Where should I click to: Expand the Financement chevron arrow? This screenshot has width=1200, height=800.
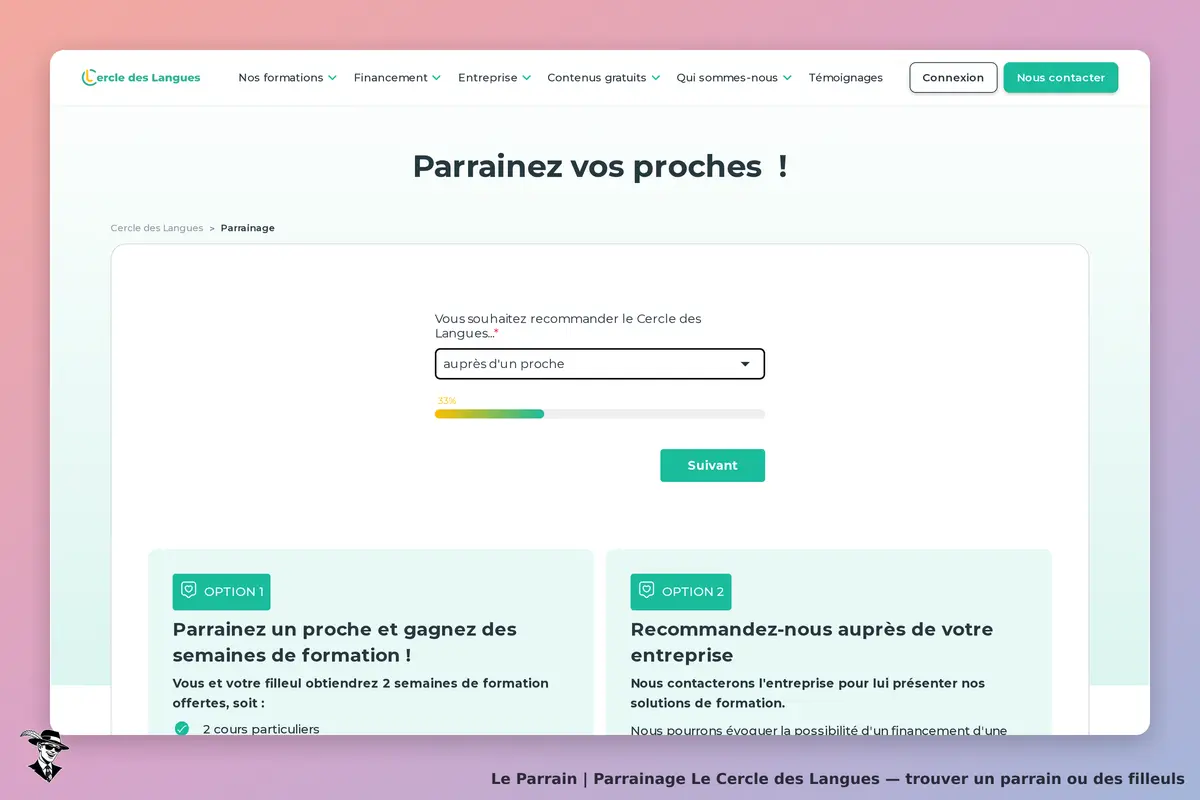pos(436,78)
